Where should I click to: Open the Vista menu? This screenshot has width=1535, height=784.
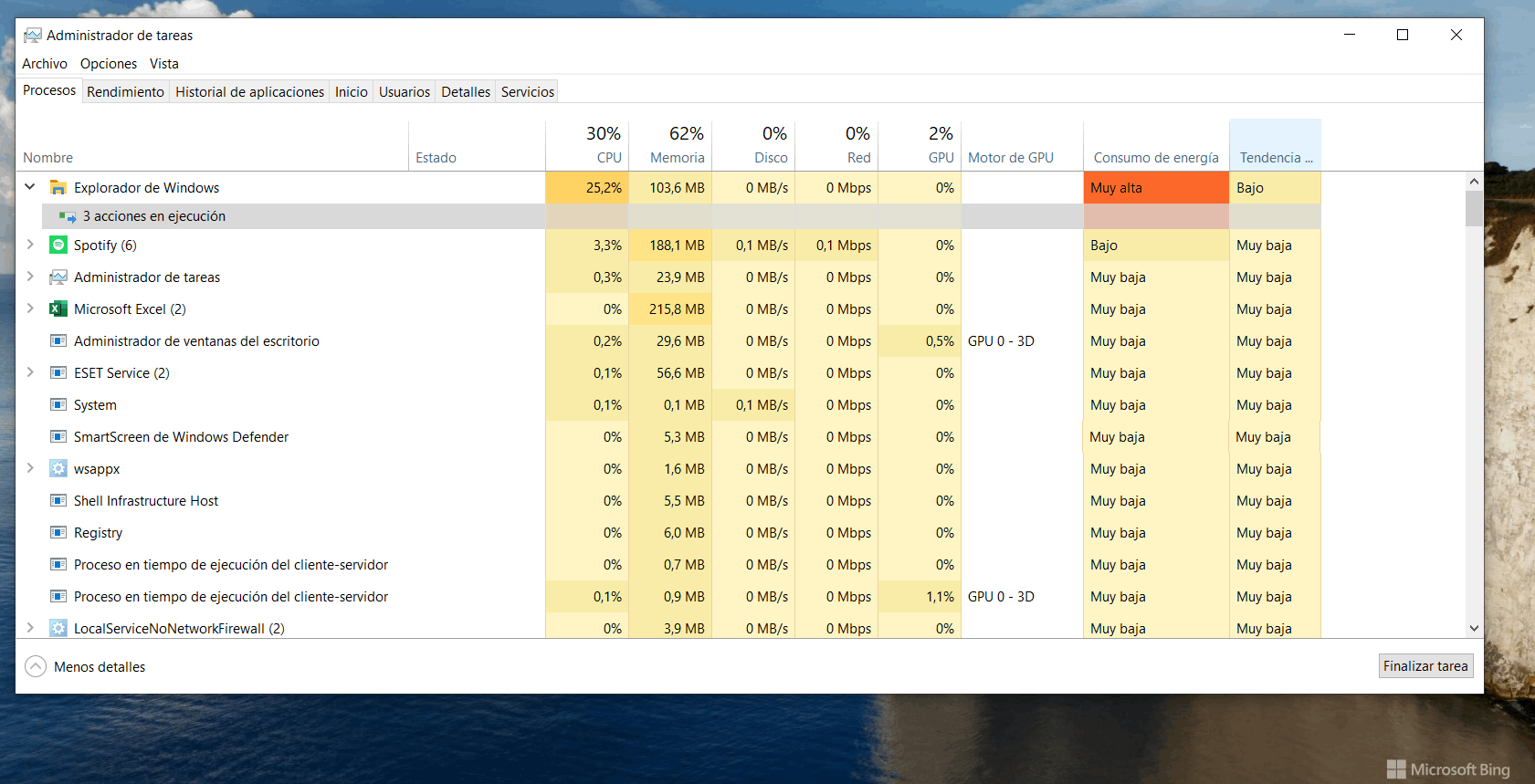tap(164, 64)
